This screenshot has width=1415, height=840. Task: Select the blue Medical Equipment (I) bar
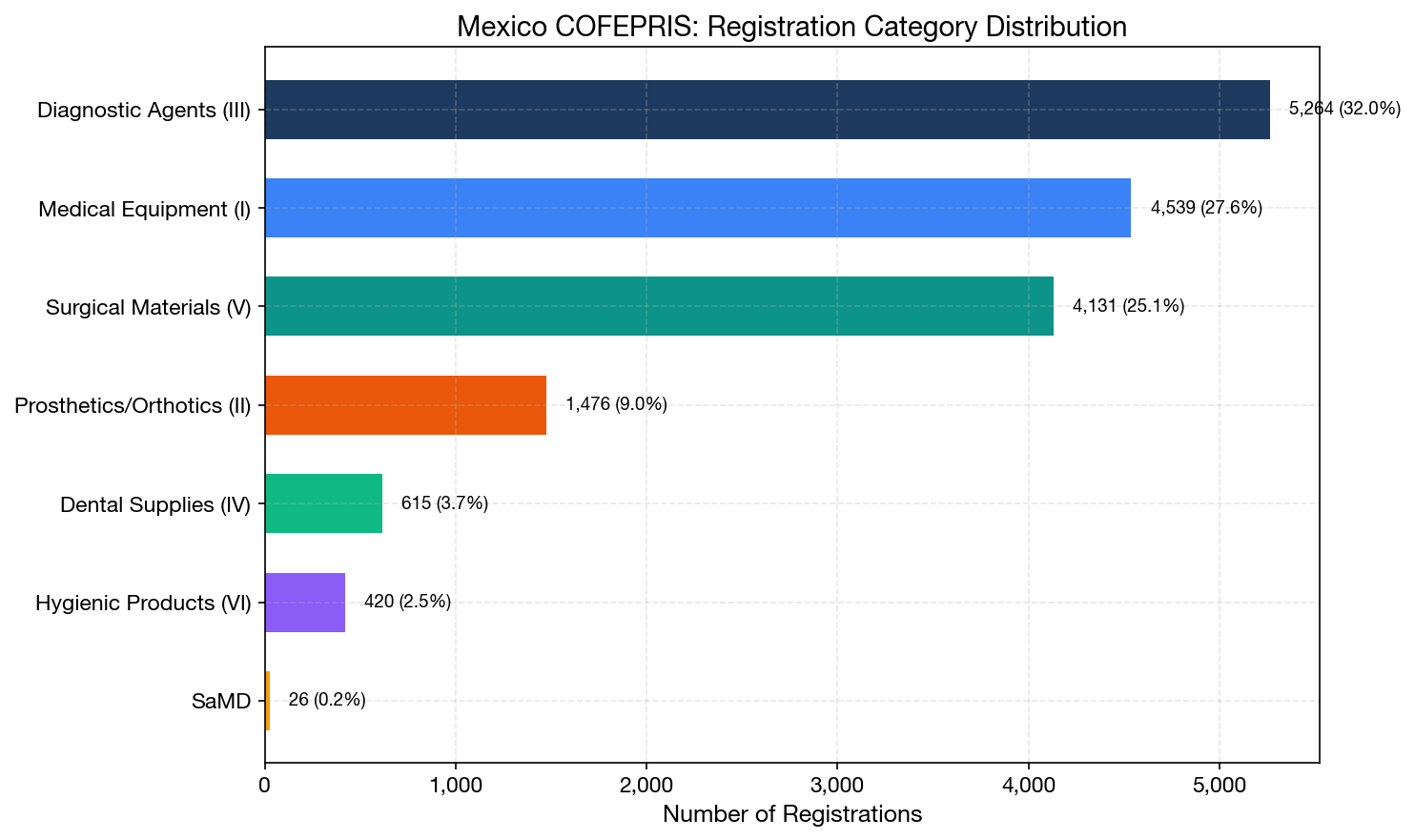[x=698, y=208]
